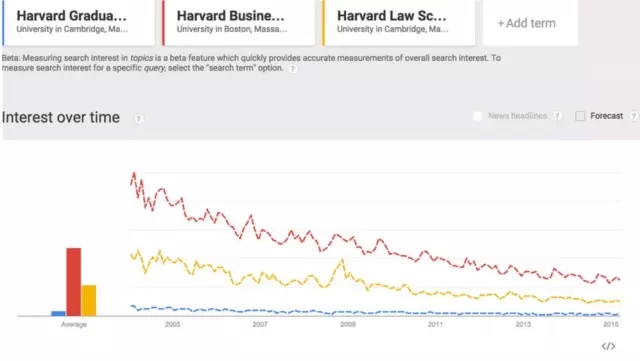Click the blue average bar
The image size is (640, 361).
pos(58,313)
